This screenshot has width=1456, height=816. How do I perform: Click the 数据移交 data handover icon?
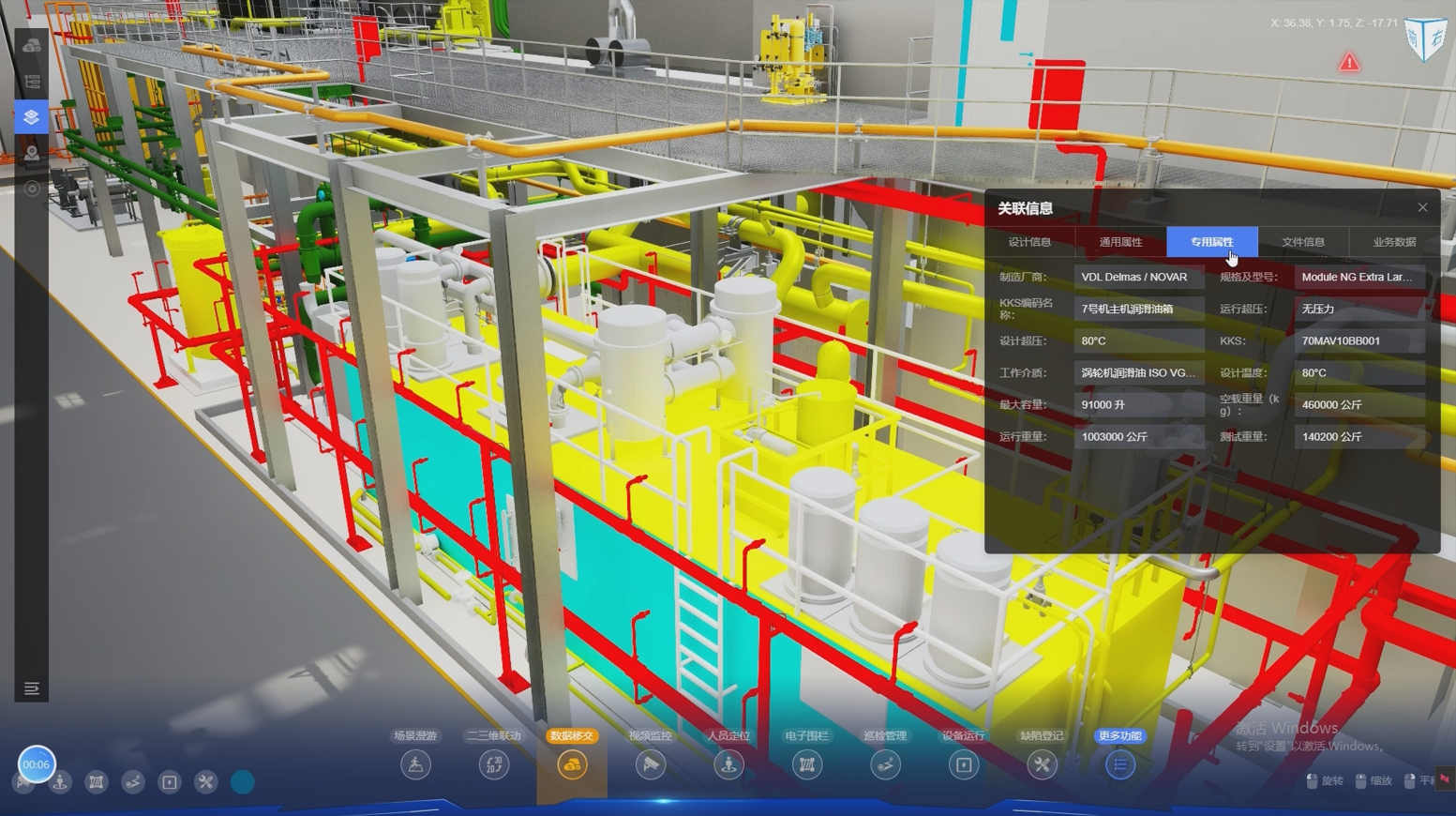pyautogui.click(x=572, y=764)
